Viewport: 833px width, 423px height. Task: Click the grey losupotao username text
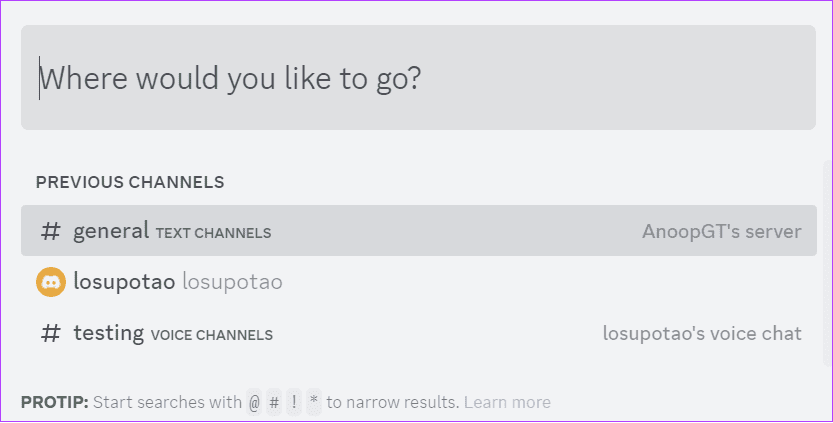[232, 282]
